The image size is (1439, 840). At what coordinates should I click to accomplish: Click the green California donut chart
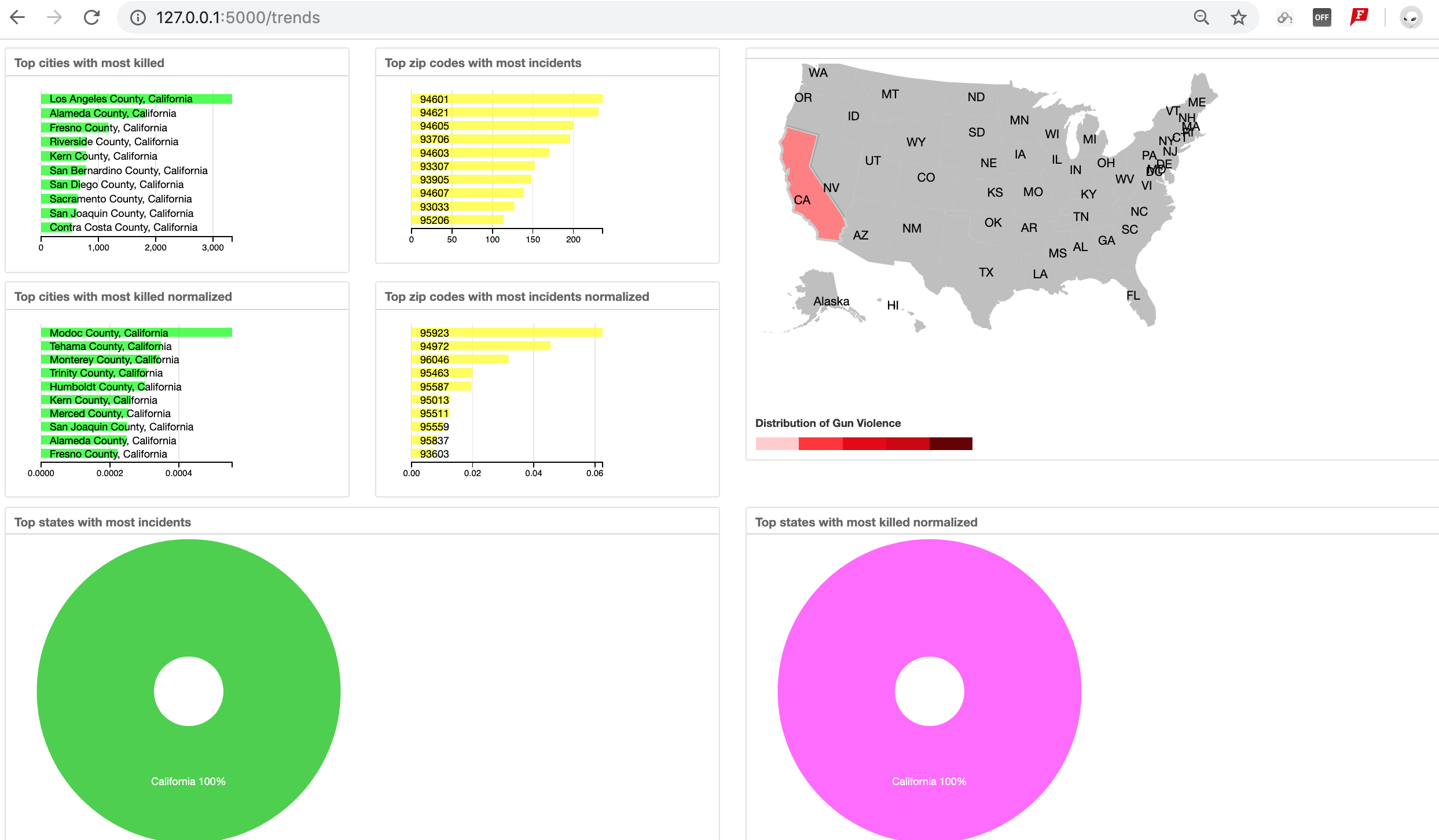click(188, 781)
